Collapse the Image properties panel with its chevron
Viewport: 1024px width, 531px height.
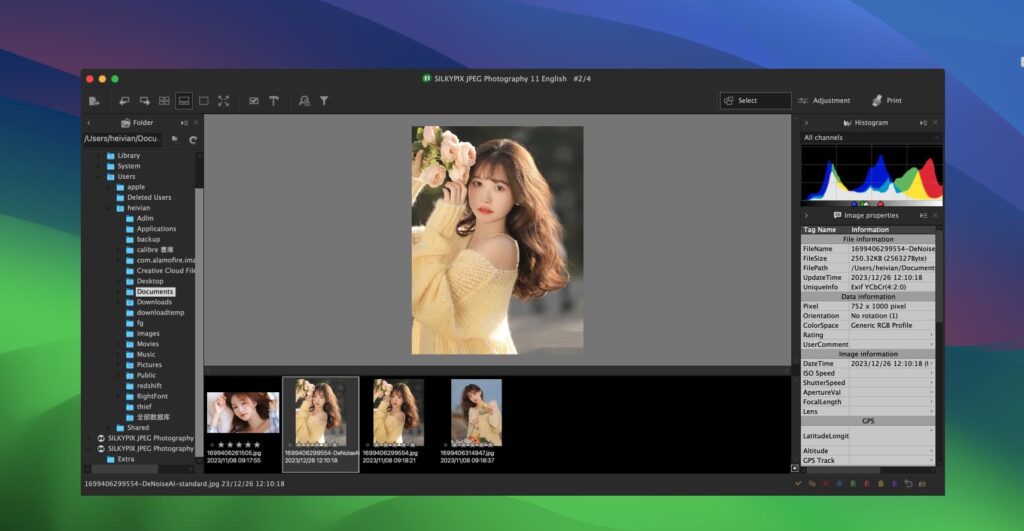point(807,216)
